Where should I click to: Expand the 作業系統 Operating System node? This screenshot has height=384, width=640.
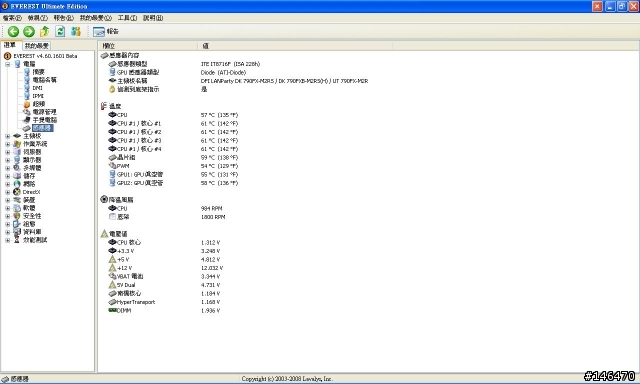(8, 144)
